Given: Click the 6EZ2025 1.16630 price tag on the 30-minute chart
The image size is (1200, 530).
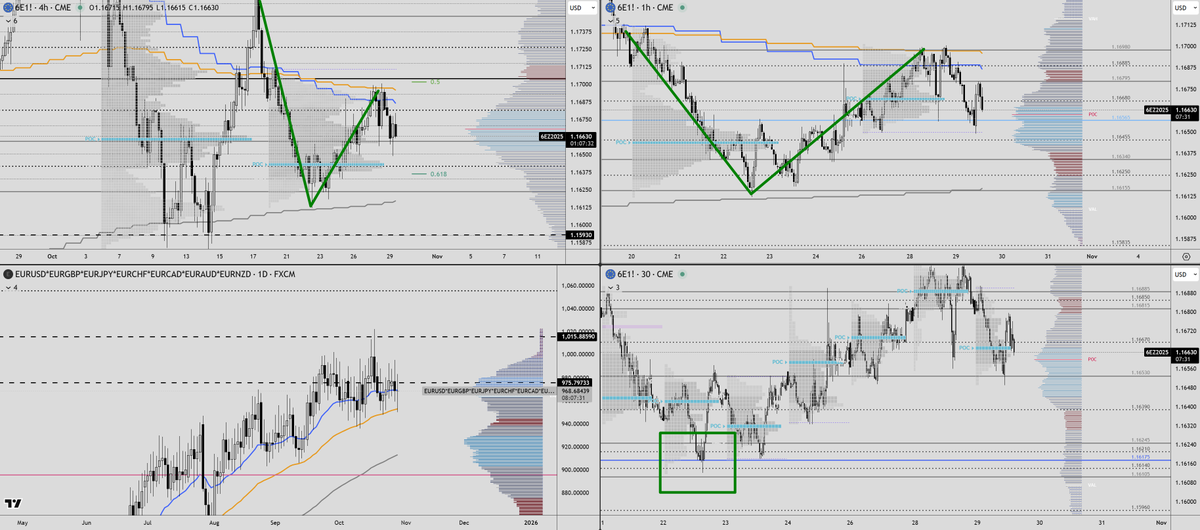Looking at the screenshot, I should [x=1170, y=354].
